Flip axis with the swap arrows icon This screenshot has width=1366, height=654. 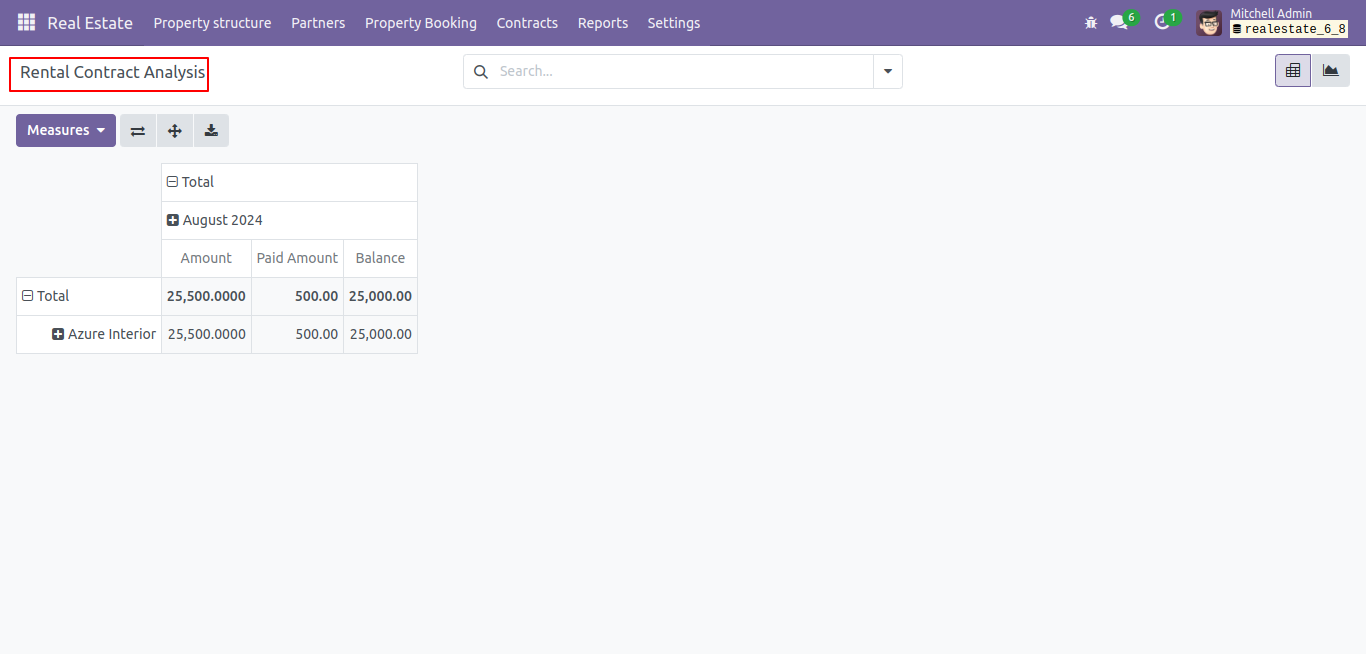138,130
